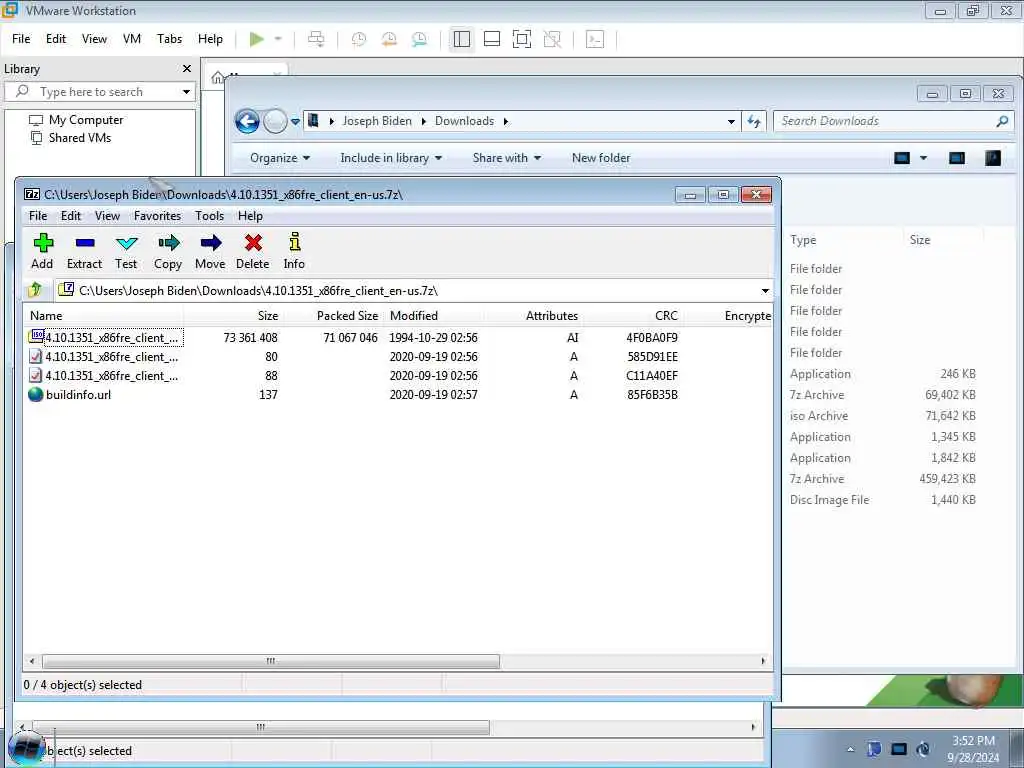The image size is (1024, 768).
Task: Open the console view icon in VMware toolbar
Action: [595, 39]
